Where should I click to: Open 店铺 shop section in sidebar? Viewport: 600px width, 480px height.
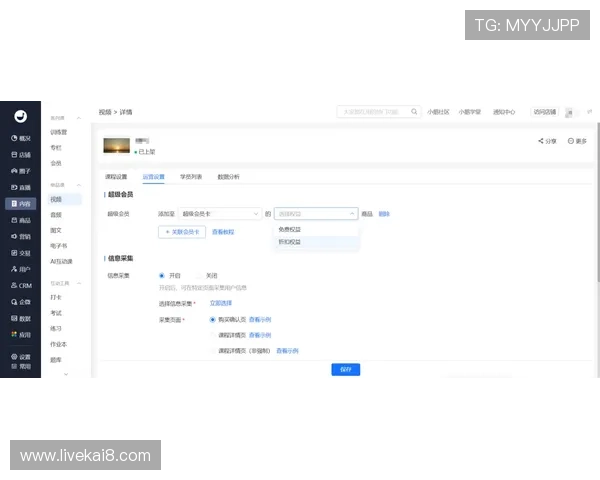coord(20,155)
